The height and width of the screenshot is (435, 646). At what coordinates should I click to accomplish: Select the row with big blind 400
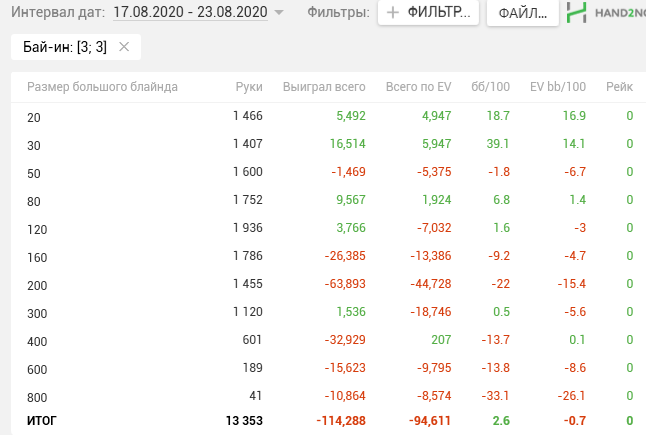point(328,341)
